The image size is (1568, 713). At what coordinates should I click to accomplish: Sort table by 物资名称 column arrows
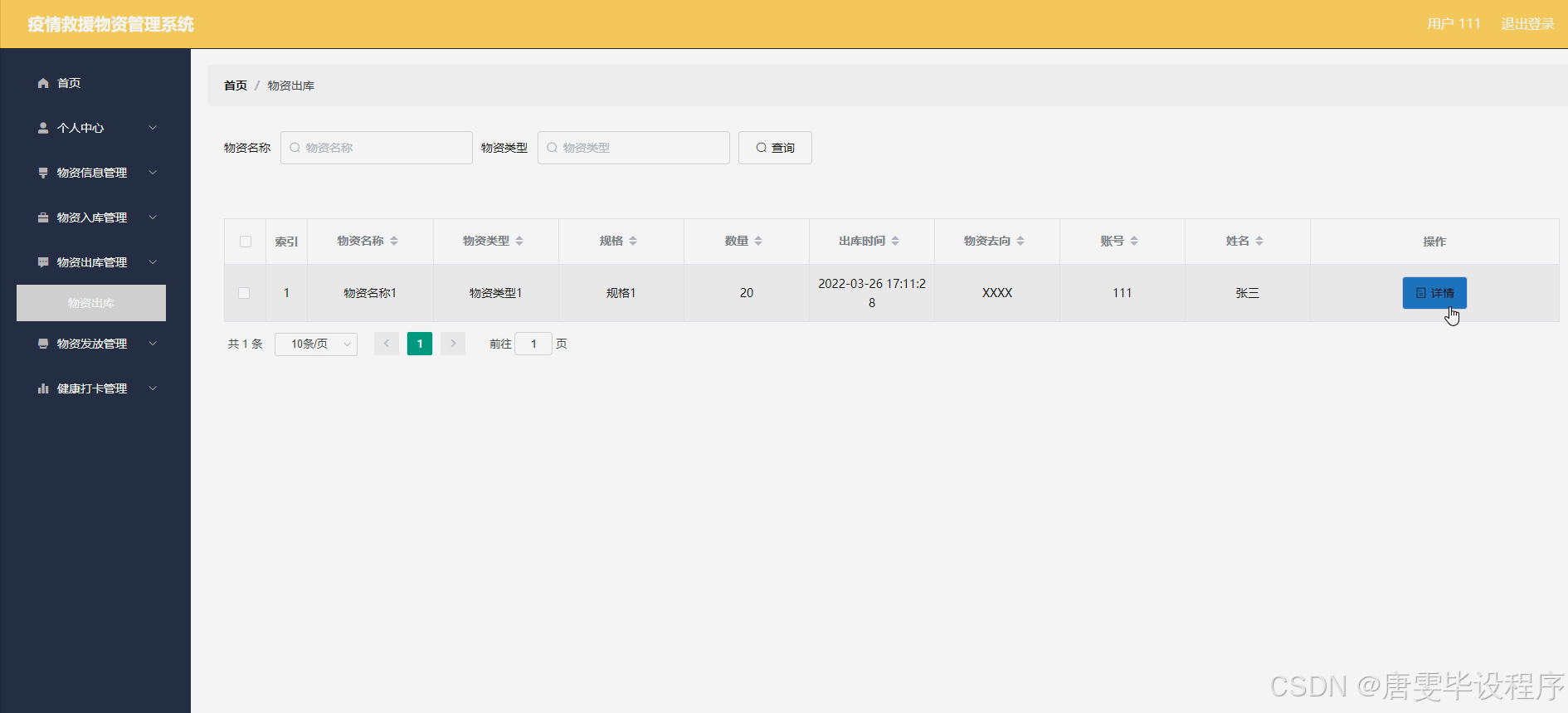394,241
